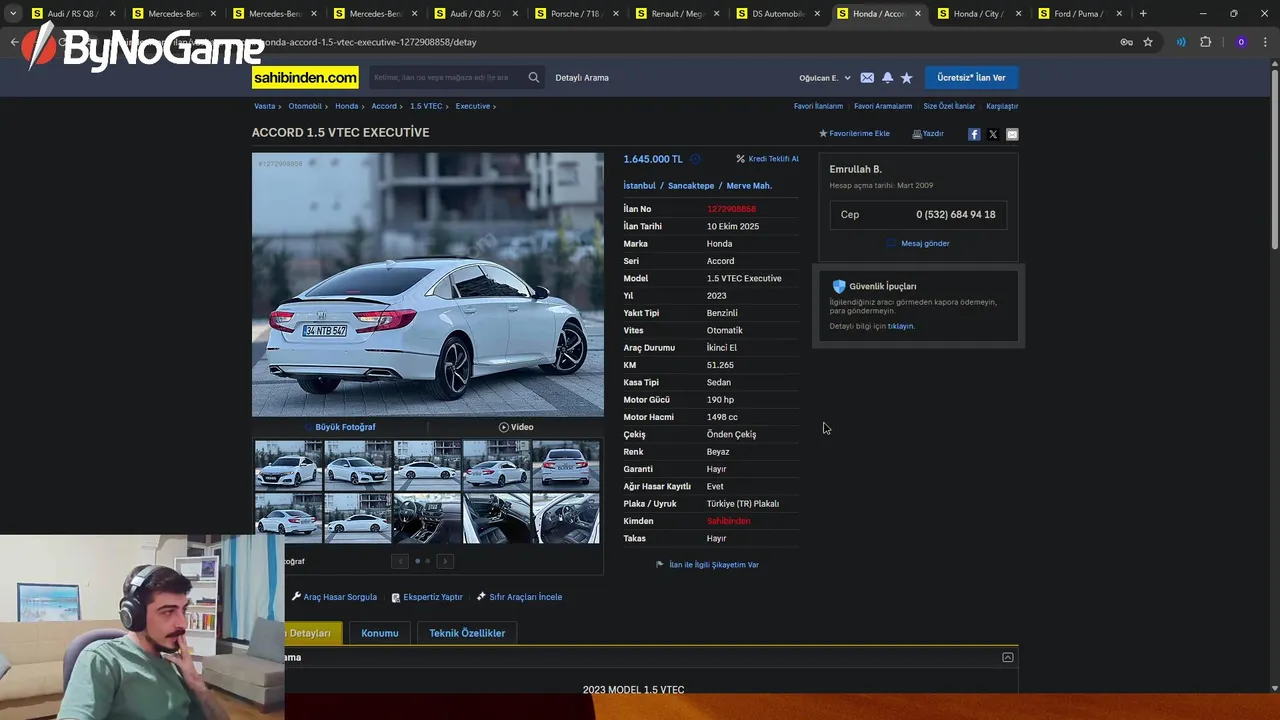
Task: Click the search magnifier icon
Action: click(534, 77)
